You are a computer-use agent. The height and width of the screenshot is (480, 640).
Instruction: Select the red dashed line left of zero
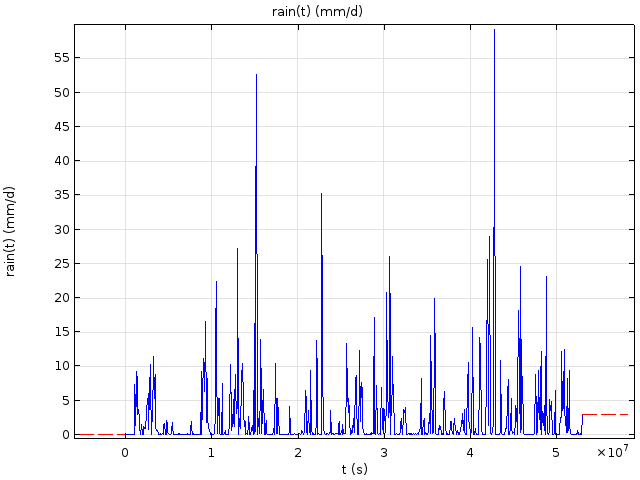100,434
